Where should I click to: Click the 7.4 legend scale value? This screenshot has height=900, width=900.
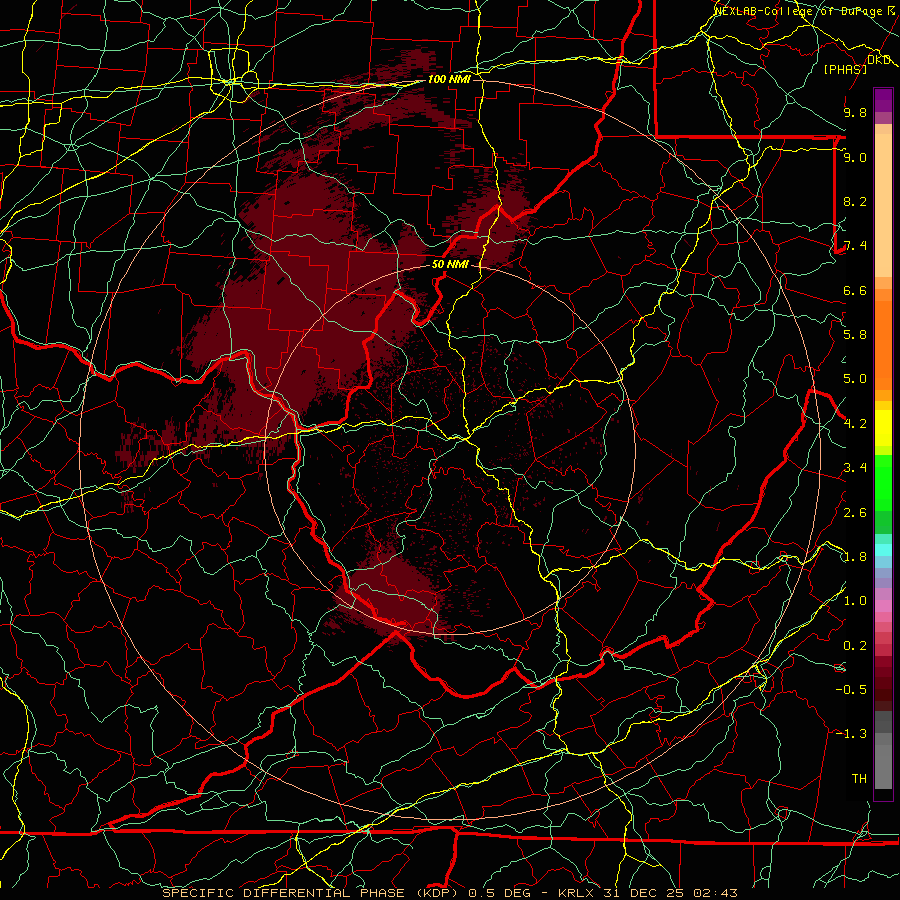pos(855,246)
